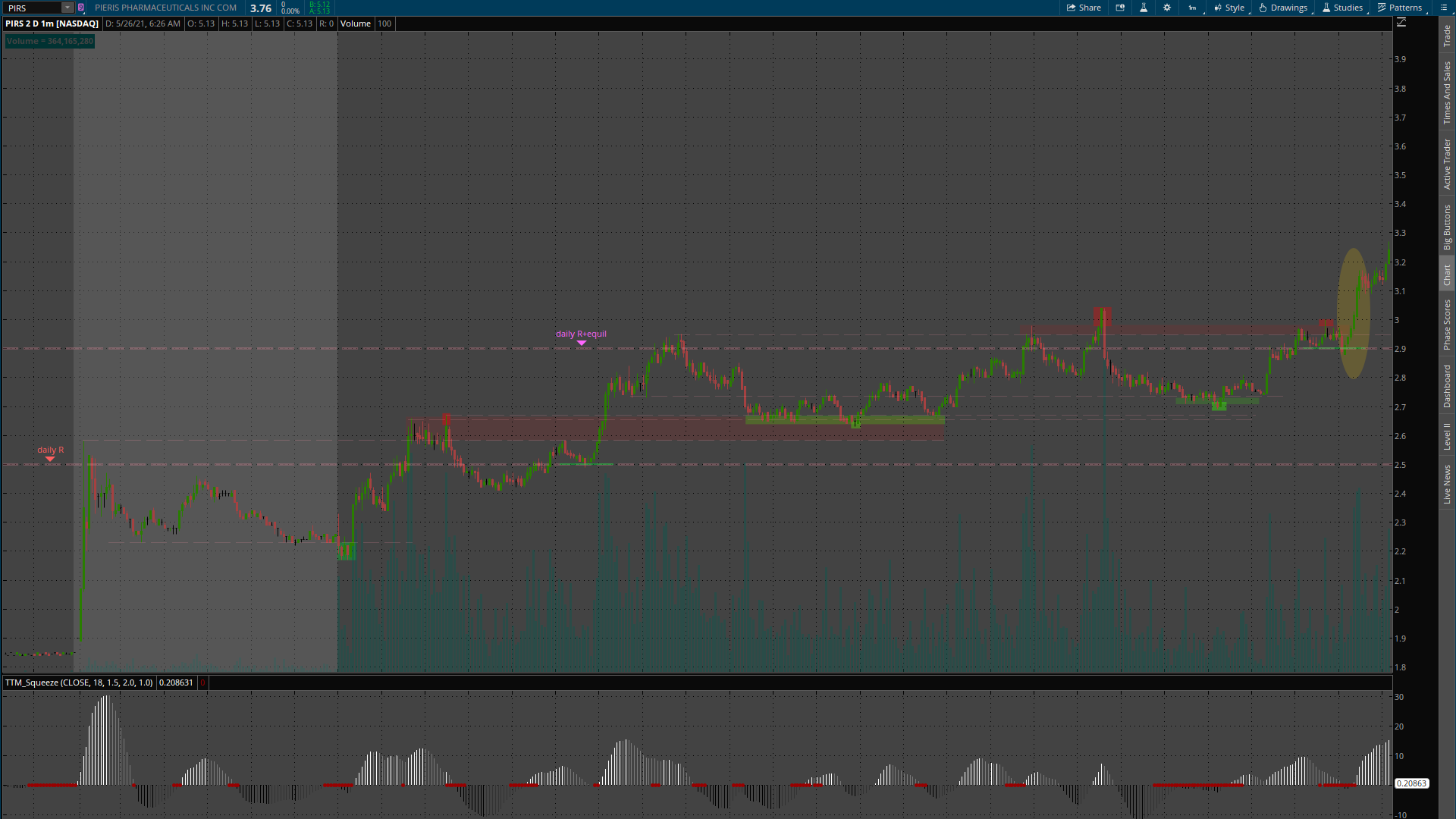1456x819 pixels.
Task: Expand the PIRS symbol dropdown arrow
Action: 67,8
